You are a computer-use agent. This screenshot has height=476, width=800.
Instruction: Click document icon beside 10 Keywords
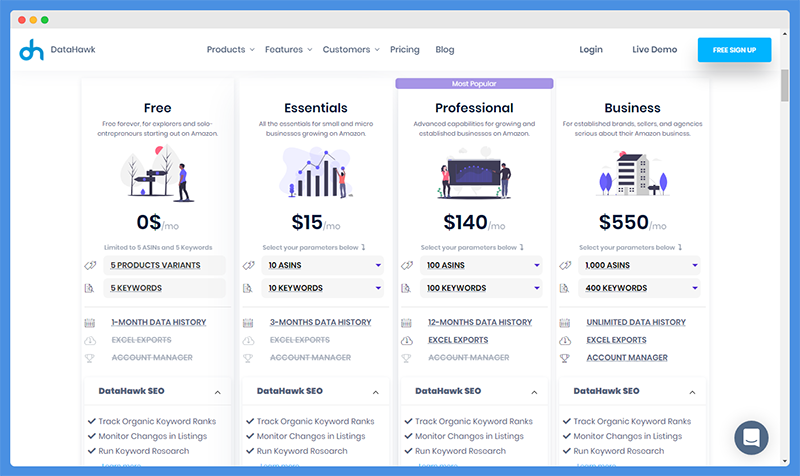247,288
